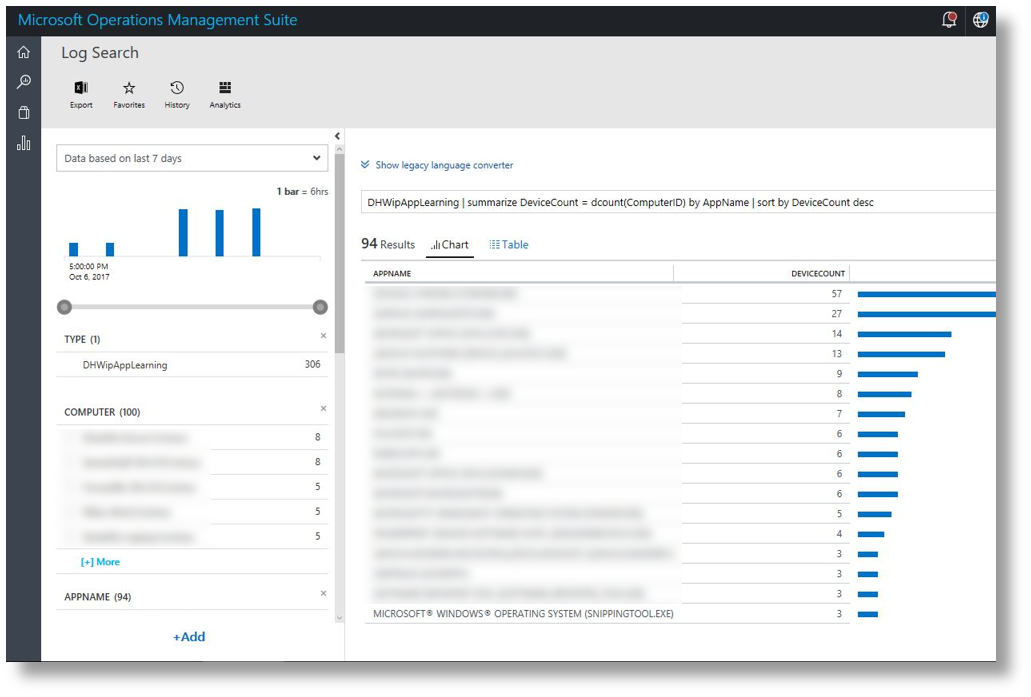
Task: Open Log Search magnifier icon in sidebar
Action: tap(23, 82)
